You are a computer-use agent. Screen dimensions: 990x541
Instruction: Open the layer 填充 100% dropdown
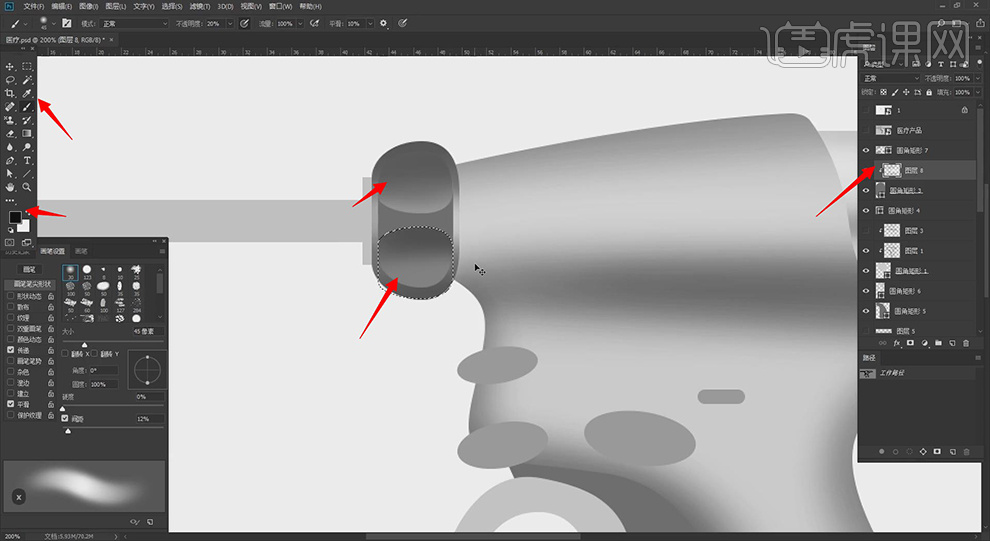tap(978, 92)
